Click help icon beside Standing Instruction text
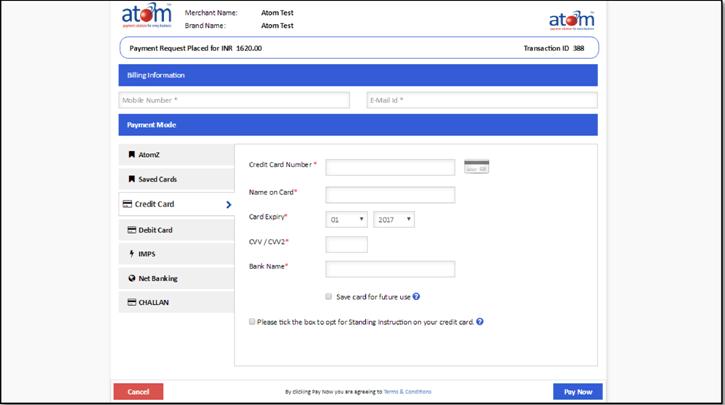 pyautogui.click(x=480, y=322)
